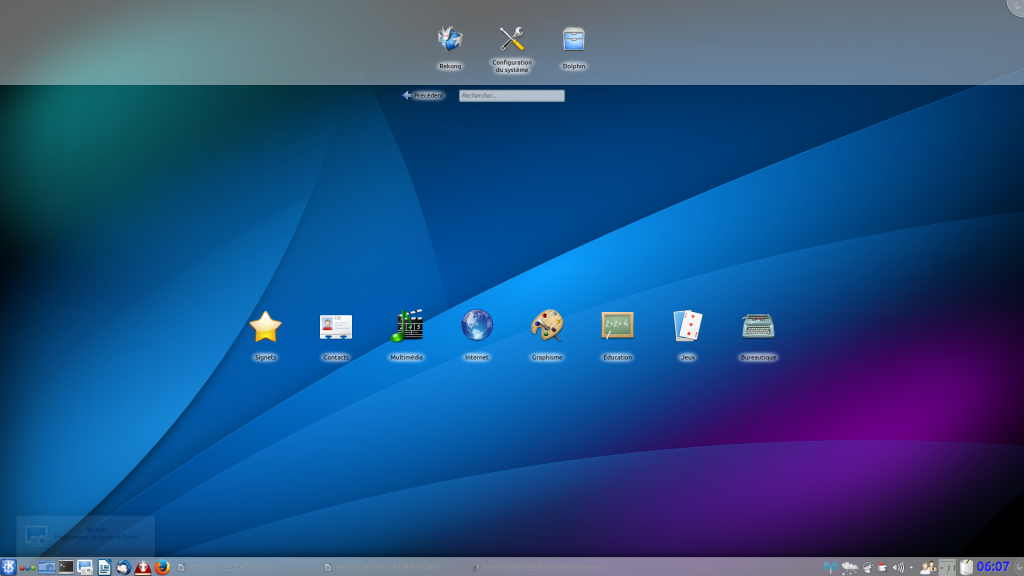Viewport: 1024px width, 576px height.
Task: Open the wireless network tray icon
Action: (x=830, y=567)
